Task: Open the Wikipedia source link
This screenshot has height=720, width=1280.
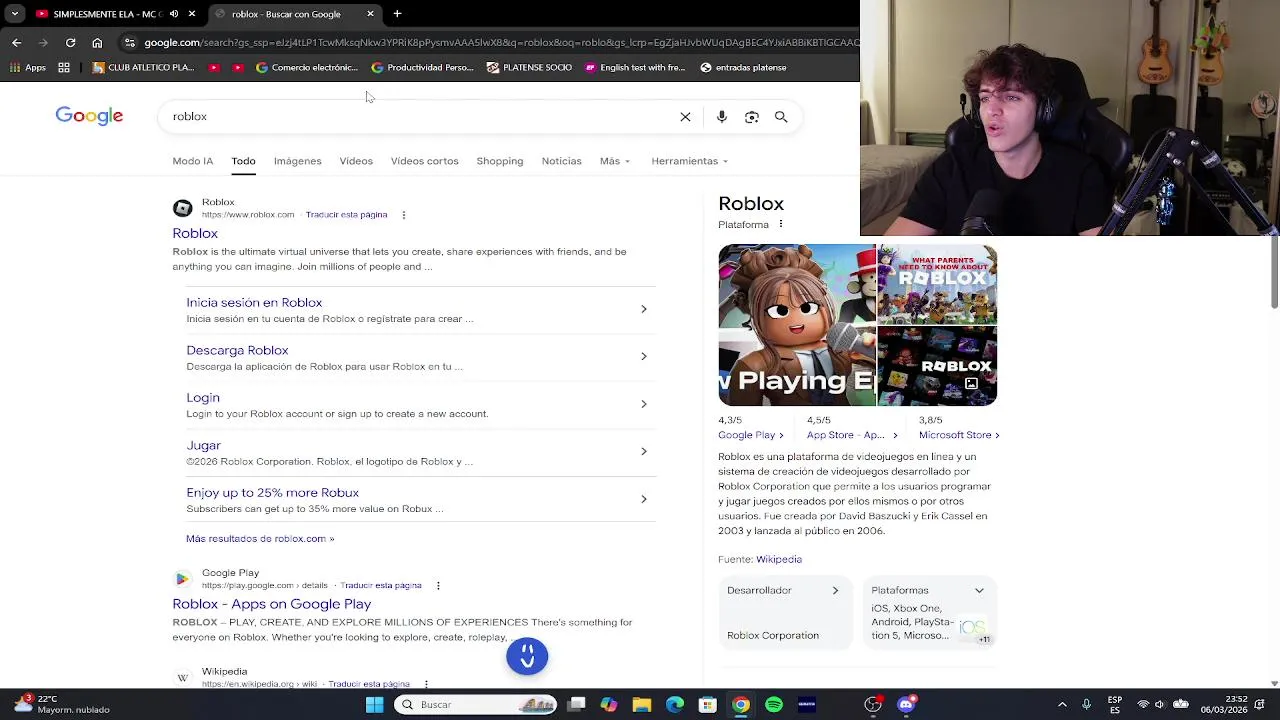Action: pos(779,559)
